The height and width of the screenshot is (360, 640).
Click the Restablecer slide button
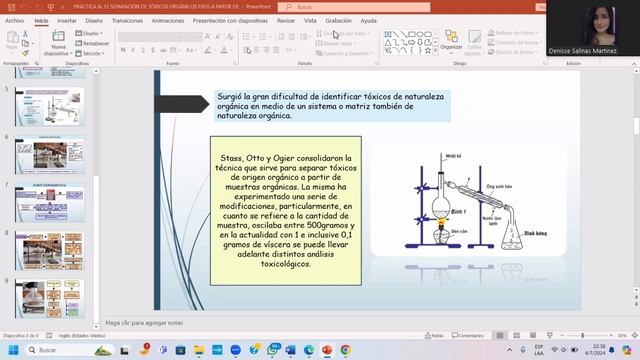92,43
